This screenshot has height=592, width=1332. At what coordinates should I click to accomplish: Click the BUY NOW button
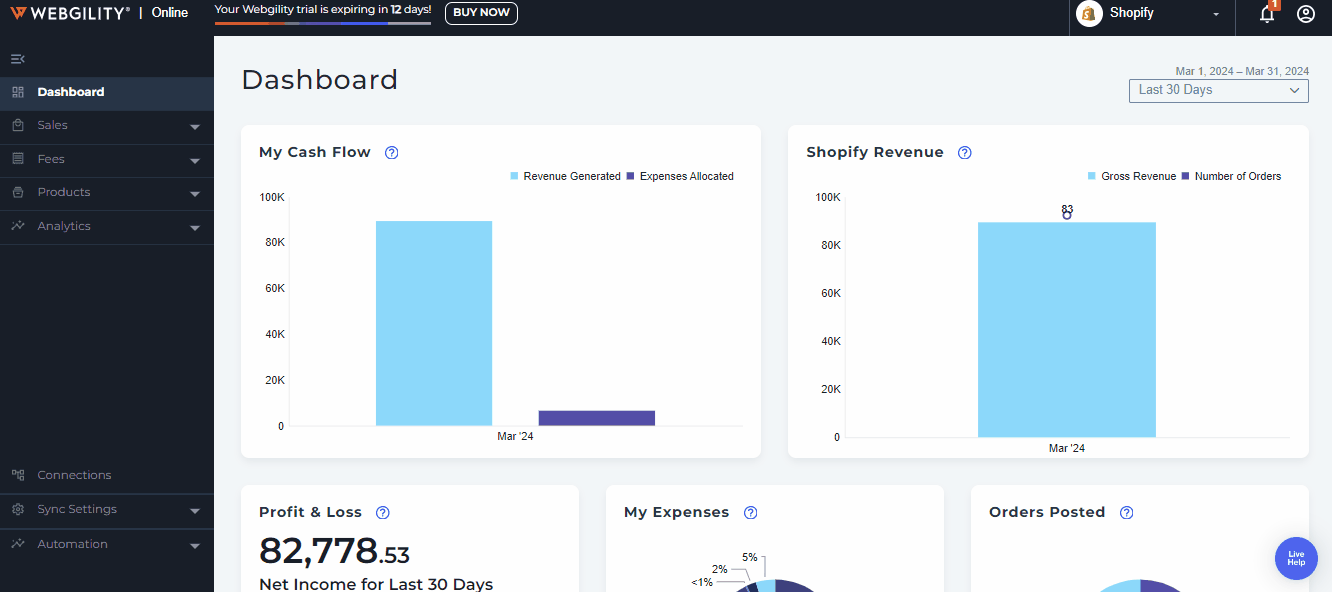pos(481,13)
